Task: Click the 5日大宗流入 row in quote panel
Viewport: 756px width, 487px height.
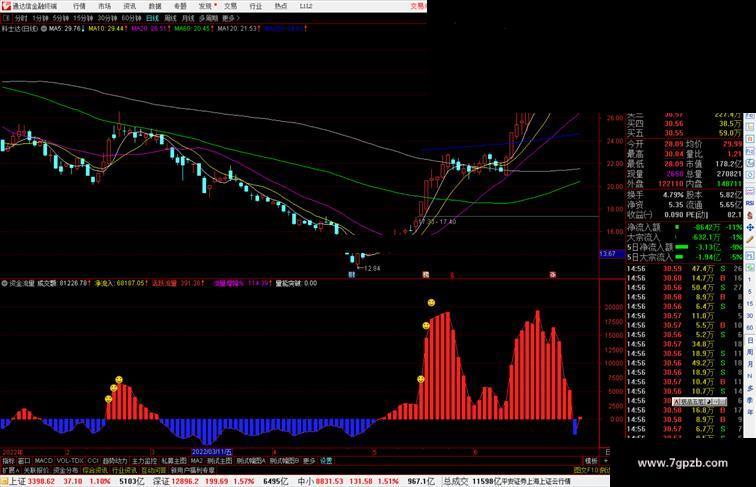Action: click(x=685, y=257)
